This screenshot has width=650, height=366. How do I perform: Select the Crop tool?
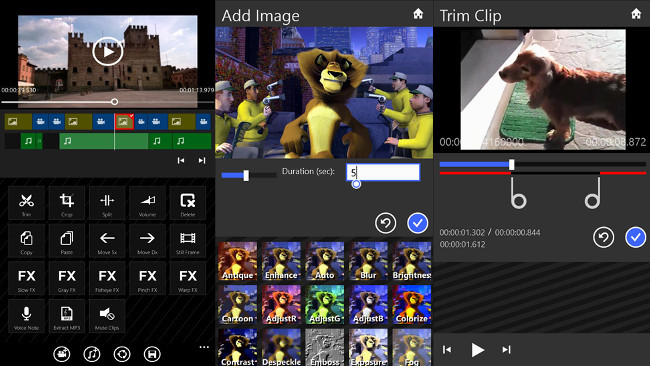tap(67, 203)
